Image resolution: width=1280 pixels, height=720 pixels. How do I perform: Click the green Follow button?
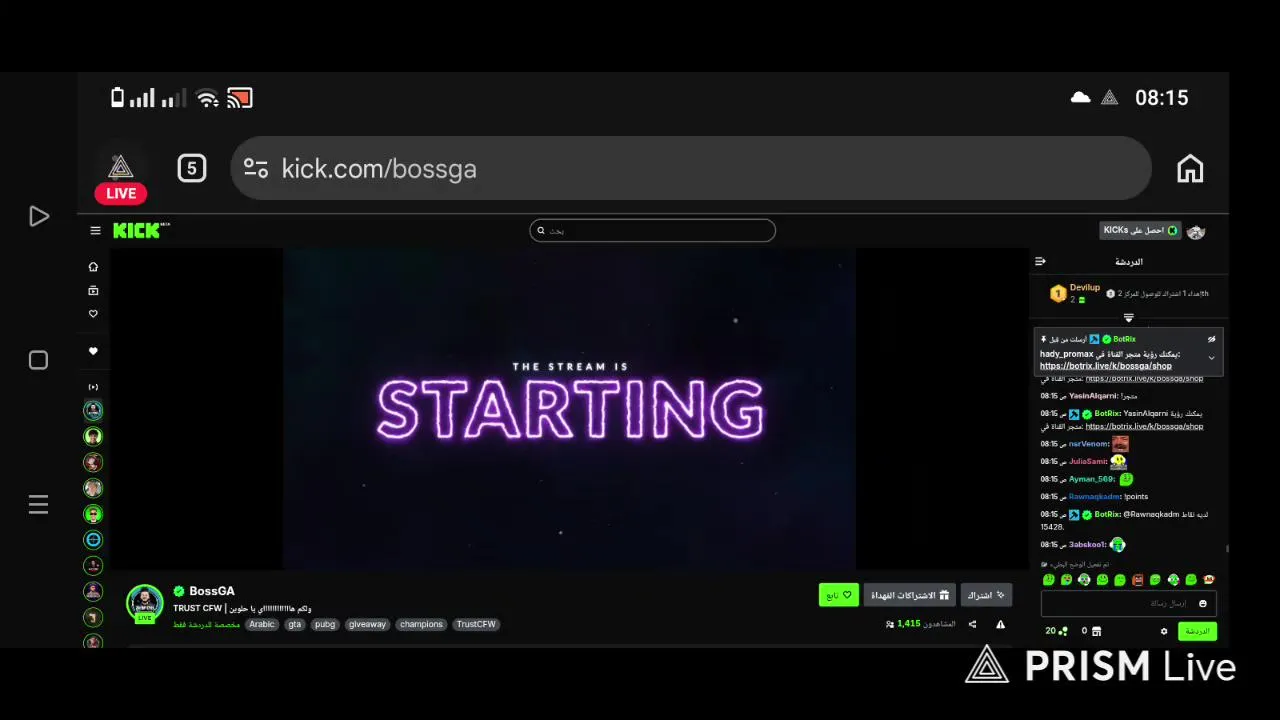coord(838,595)
